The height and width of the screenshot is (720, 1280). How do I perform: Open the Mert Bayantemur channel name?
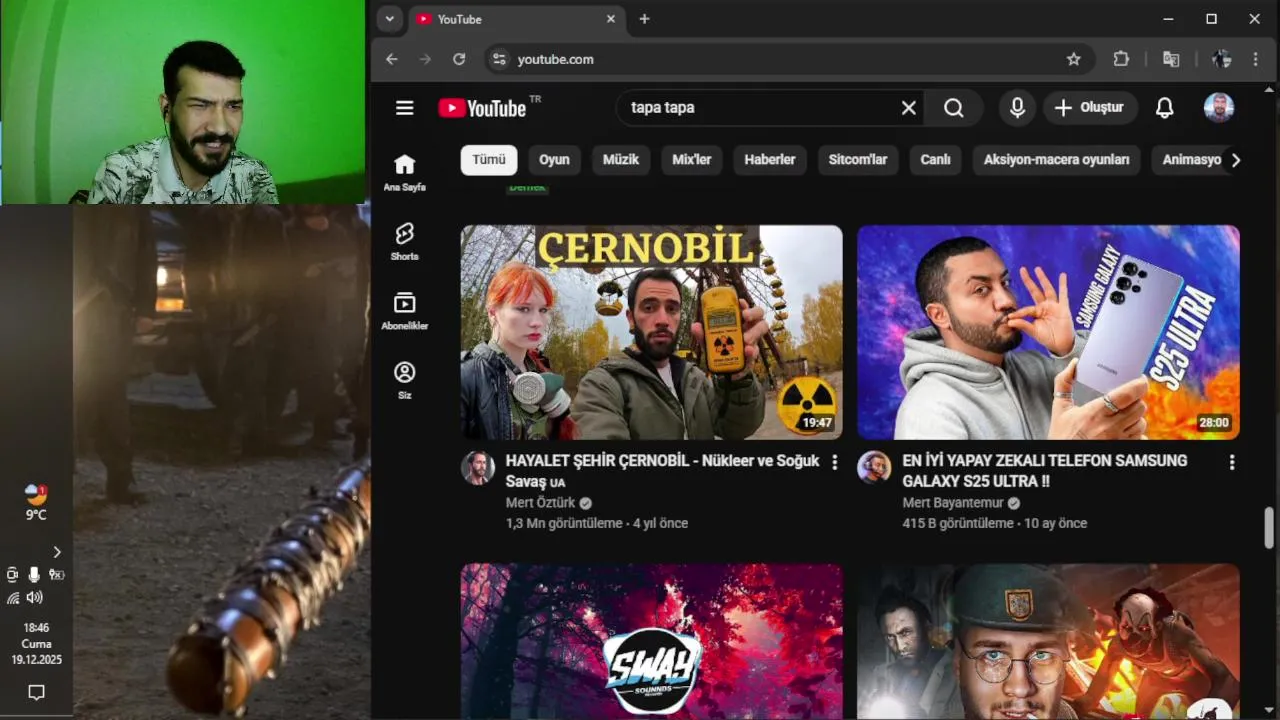tap(952, 503)
